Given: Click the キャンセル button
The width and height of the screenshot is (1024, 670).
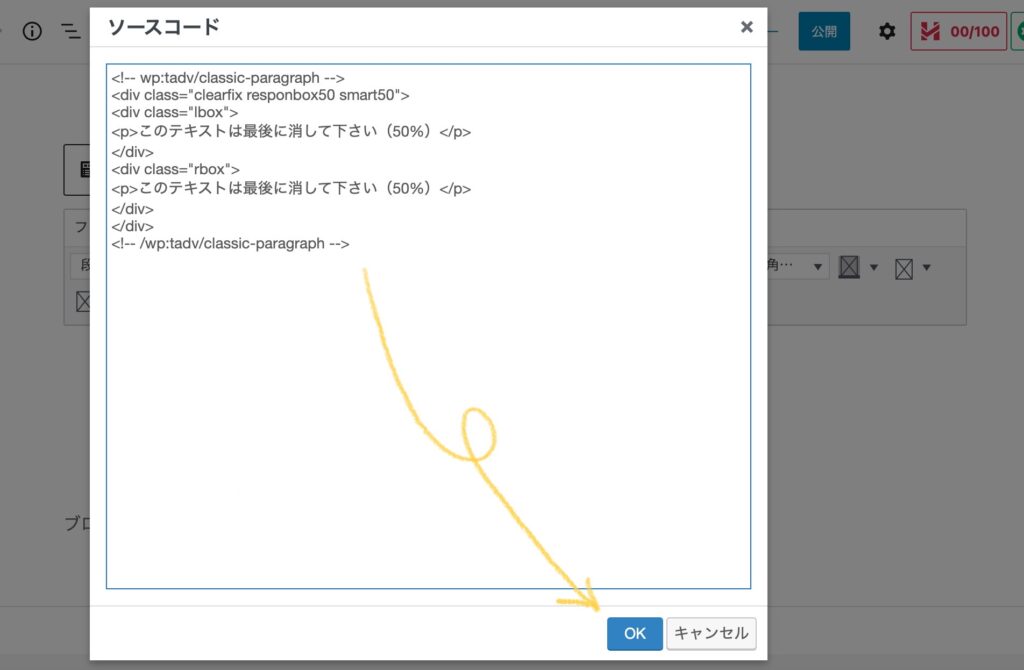Looking at the screenshot, I should click(x=711, y=633).
